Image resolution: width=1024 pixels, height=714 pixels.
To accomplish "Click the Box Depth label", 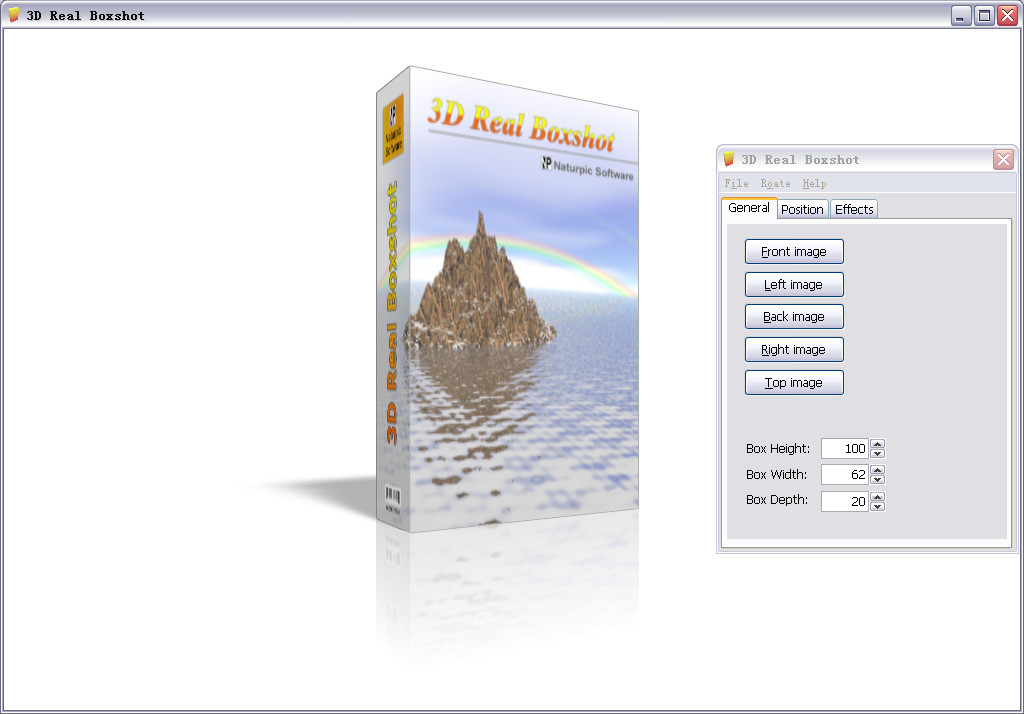I will click(777, 500).
